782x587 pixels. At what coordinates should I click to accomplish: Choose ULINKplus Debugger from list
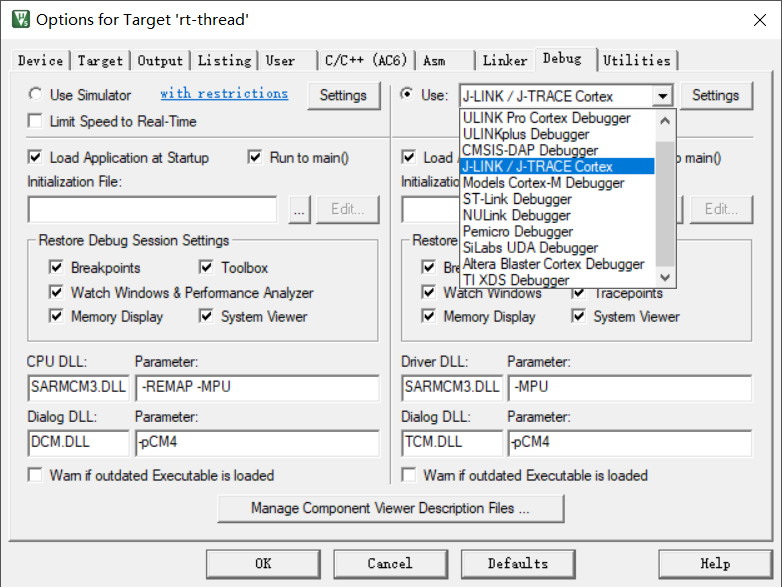point(557,134)
